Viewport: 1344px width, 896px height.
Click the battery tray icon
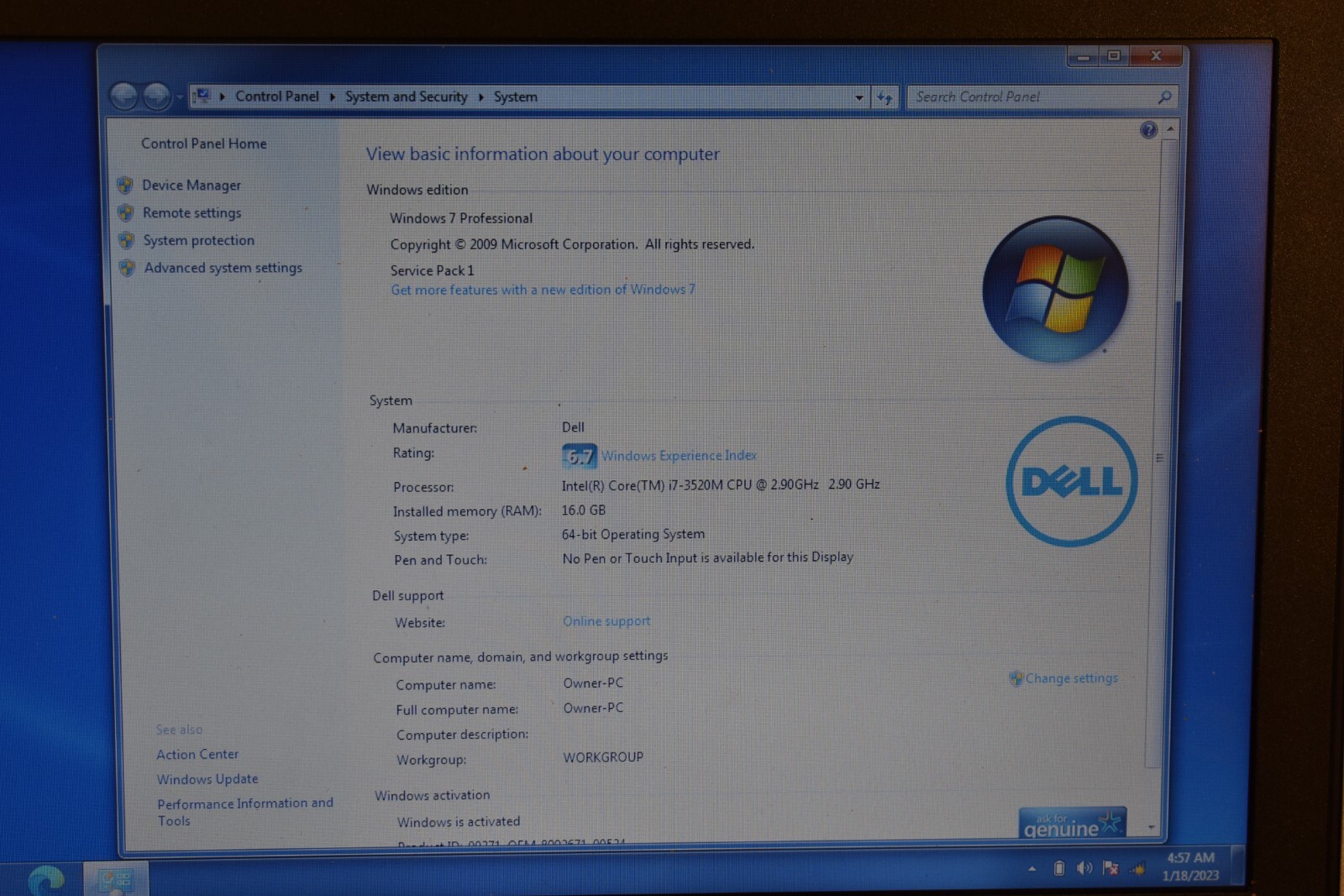(1058, 868)
